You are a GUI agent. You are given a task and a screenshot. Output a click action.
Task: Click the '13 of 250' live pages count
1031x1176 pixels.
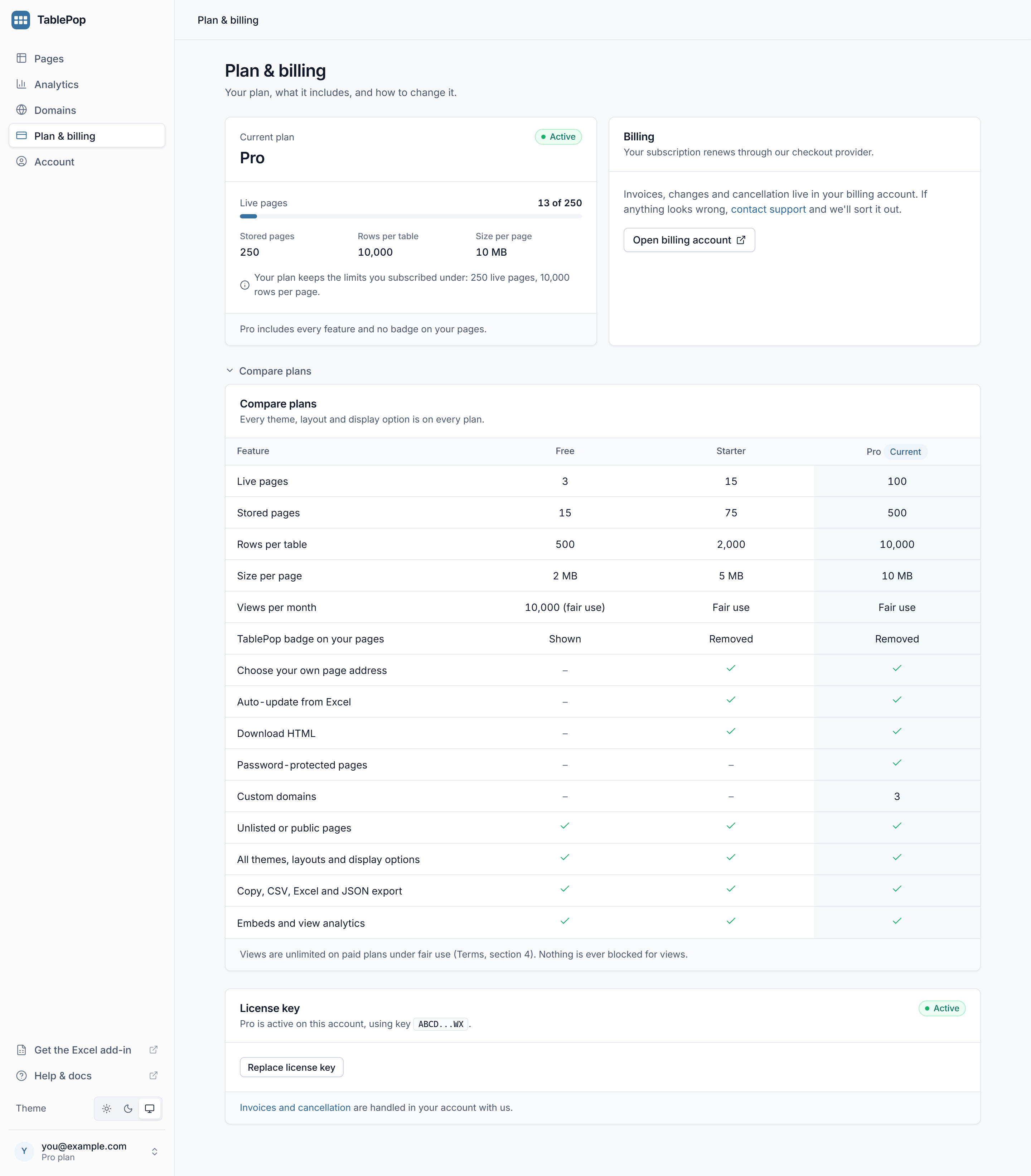coord(560,203)
